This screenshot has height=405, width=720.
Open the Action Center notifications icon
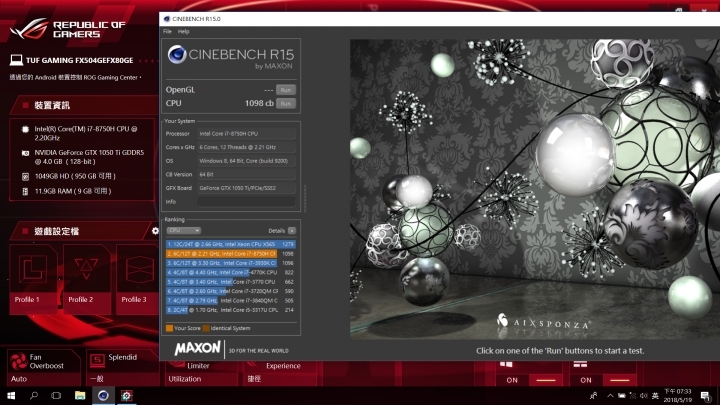point(706,395)
